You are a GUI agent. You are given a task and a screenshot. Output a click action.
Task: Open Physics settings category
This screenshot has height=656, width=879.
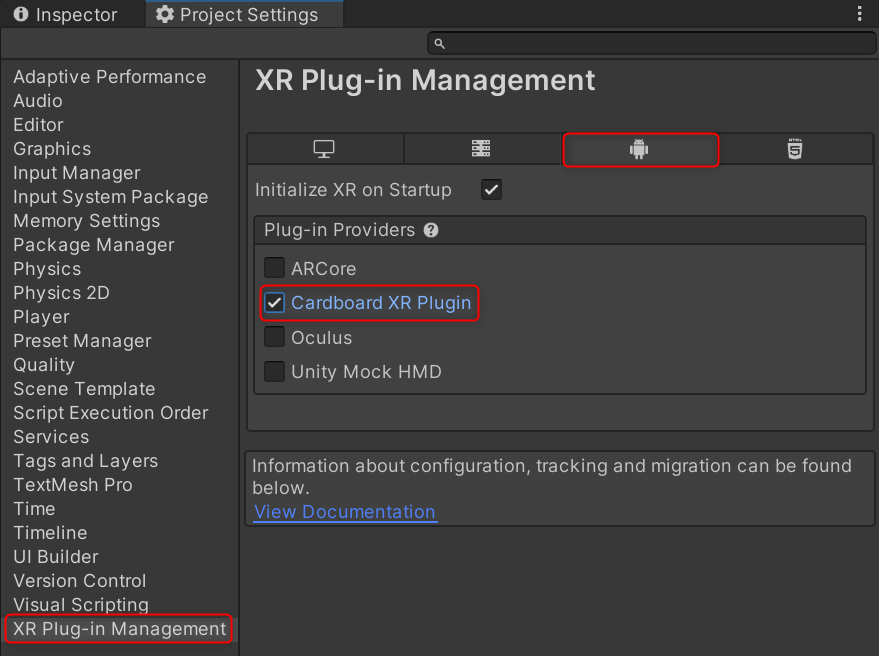(x=47, y=269)
